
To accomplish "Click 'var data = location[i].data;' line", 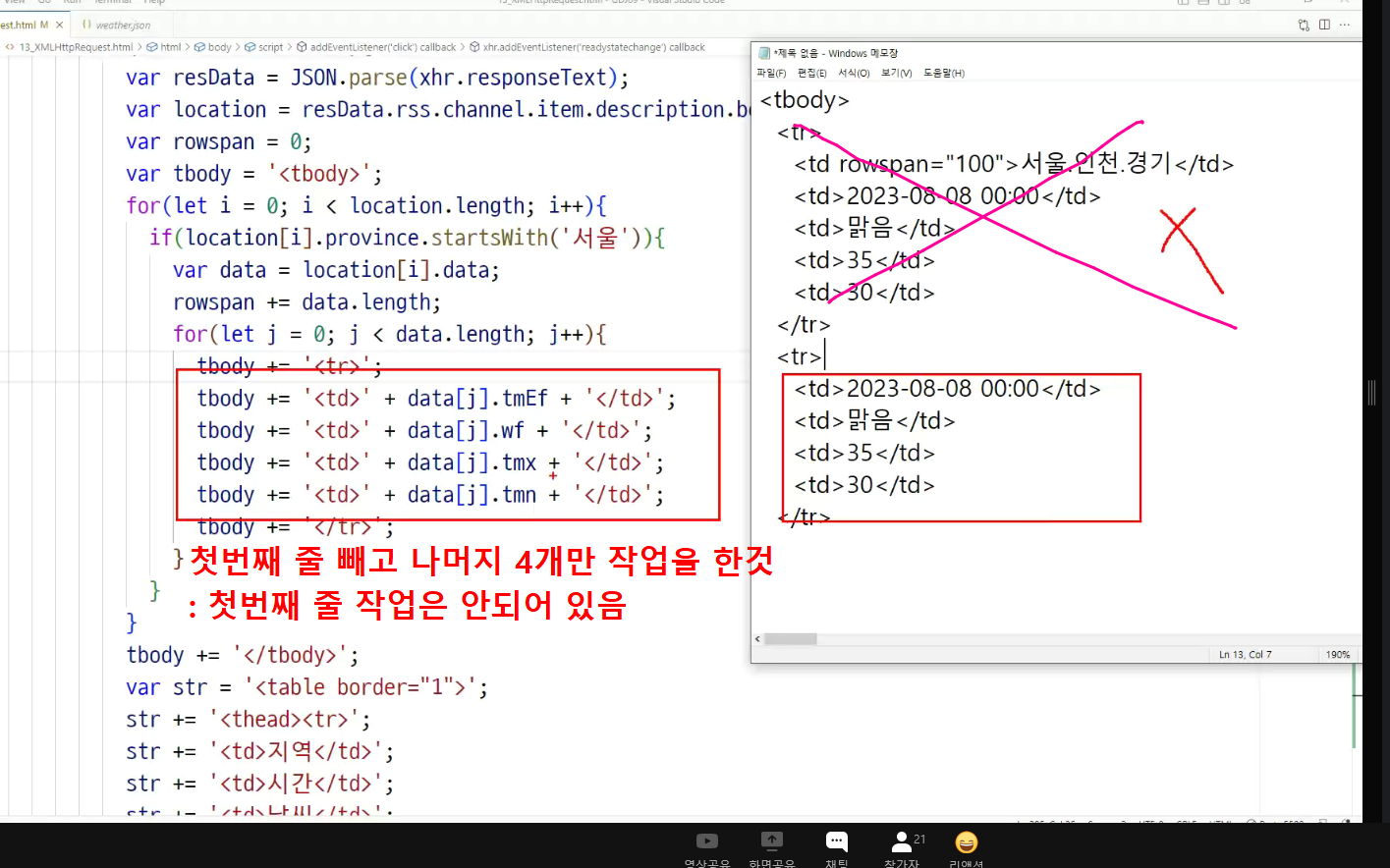I will pyautogui.click(x=336, y=270).
